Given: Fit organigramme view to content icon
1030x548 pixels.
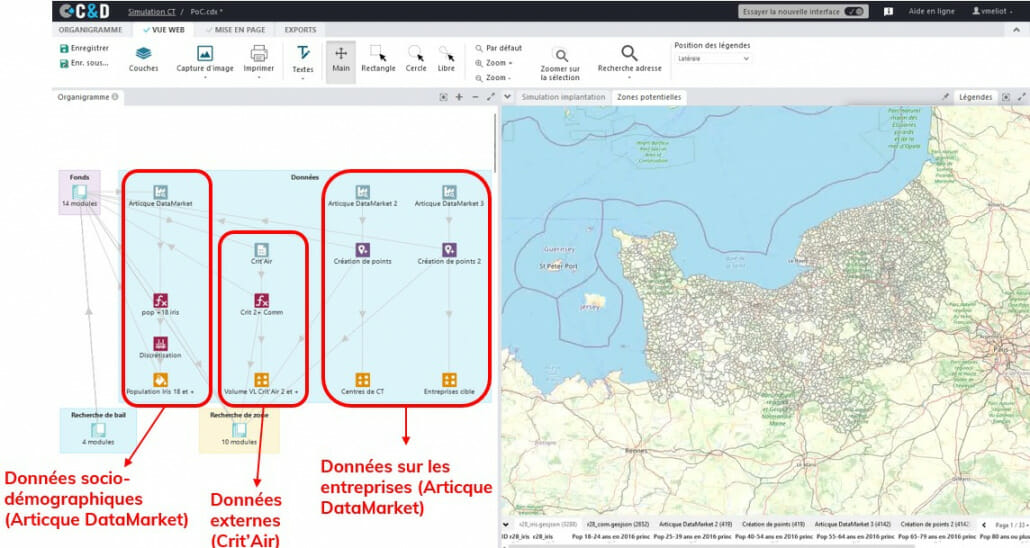Looking at the screenshot, I should click(443, 97).
